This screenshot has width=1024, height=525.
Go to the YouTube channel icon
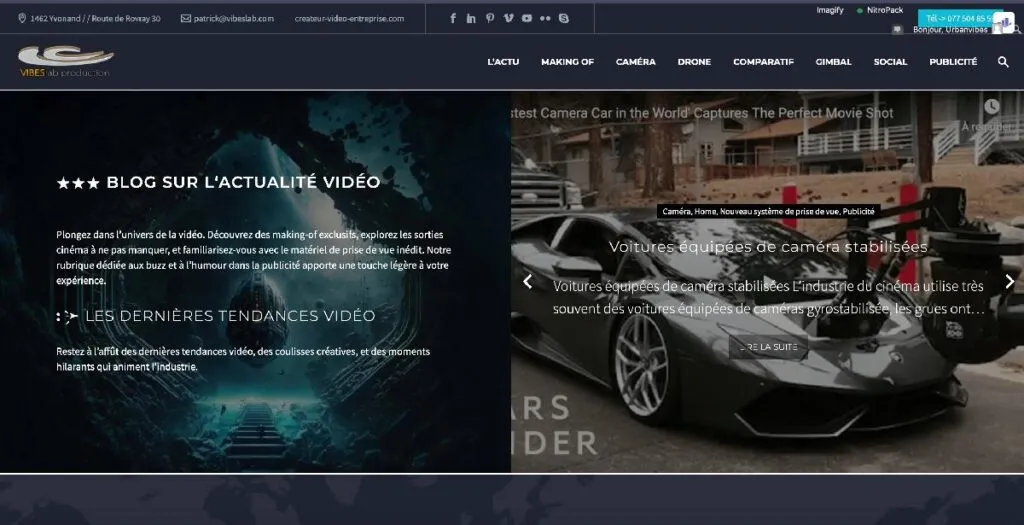click(527, 18)
